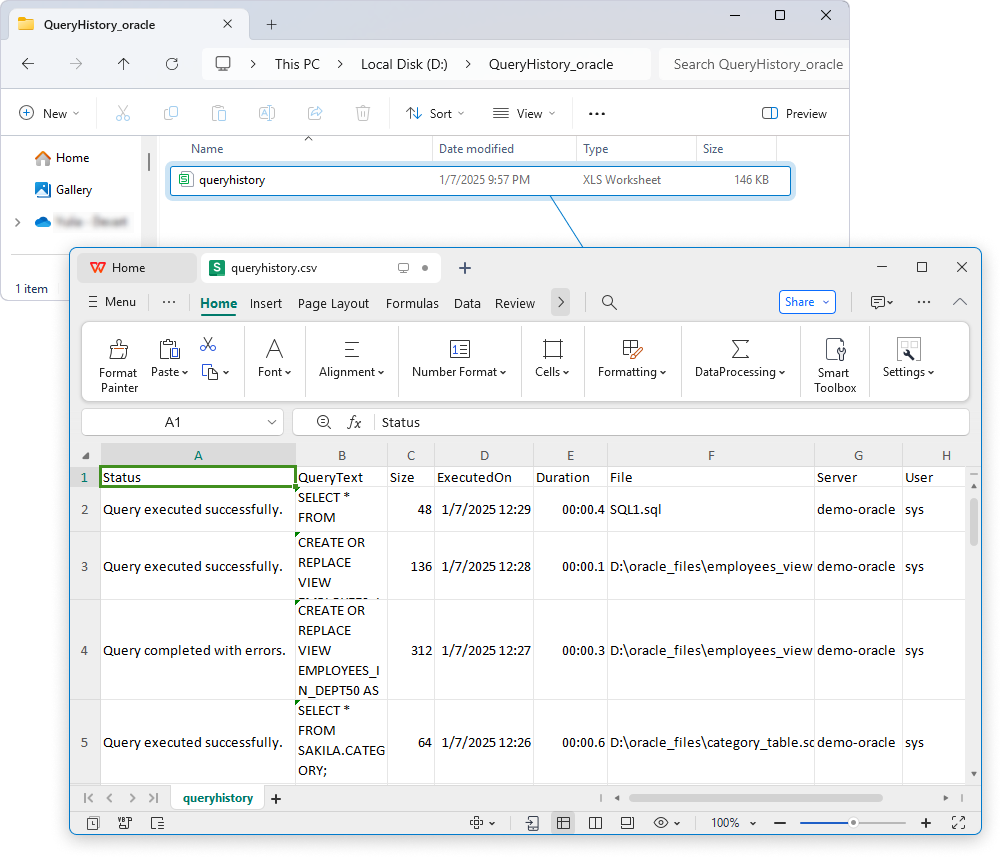Click the sheet horizontal scrollbar
The height and width of the screenshot is (859, 1002).
coord(755,798)
